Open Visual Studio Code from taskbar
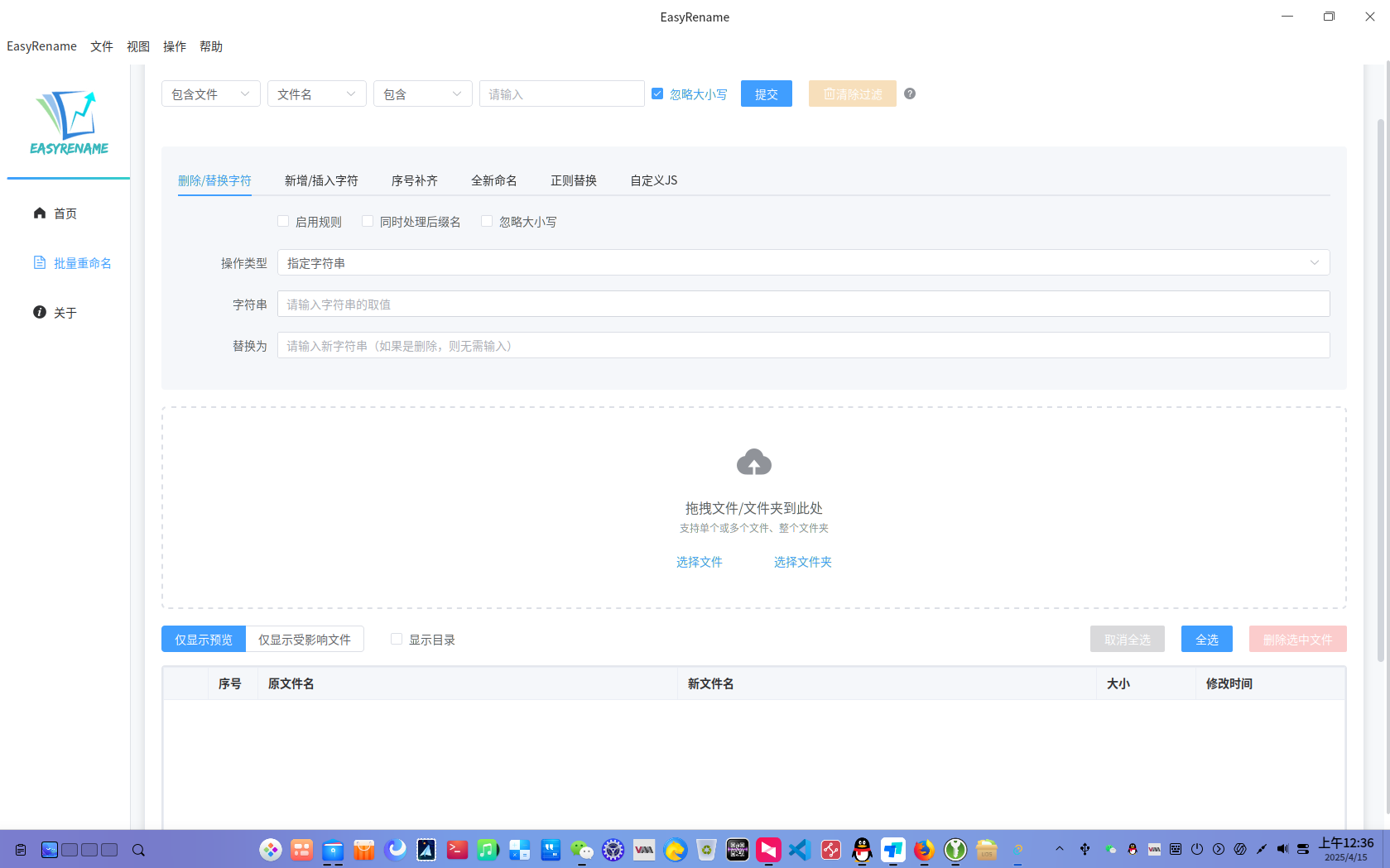This screenshot has height=868, width=1390. point(800,850)
